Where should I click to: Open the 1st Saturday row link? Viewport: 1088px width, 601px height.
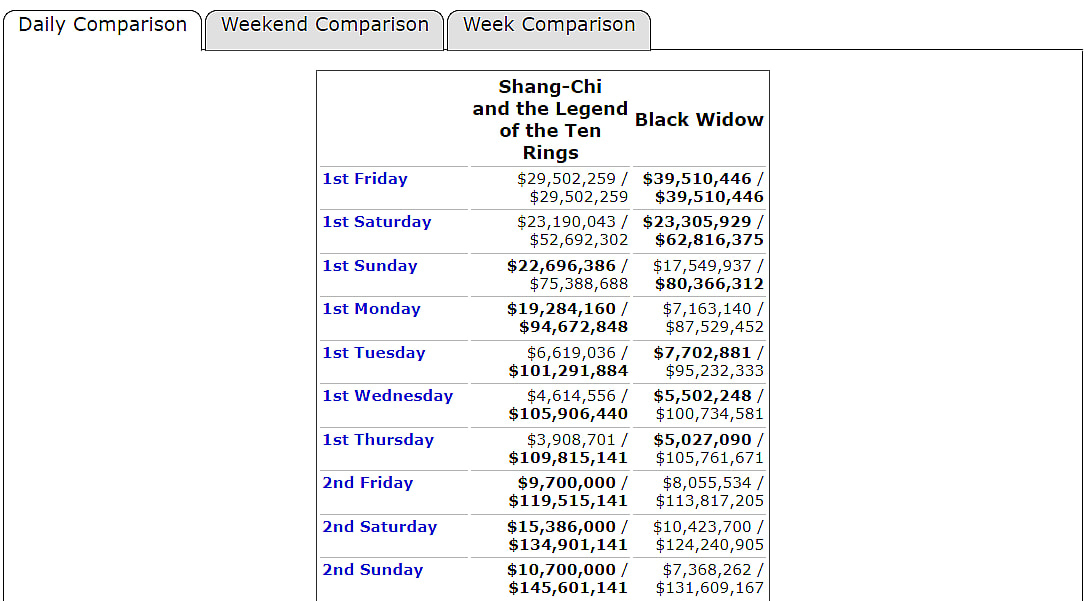click(x=376, y=222)
